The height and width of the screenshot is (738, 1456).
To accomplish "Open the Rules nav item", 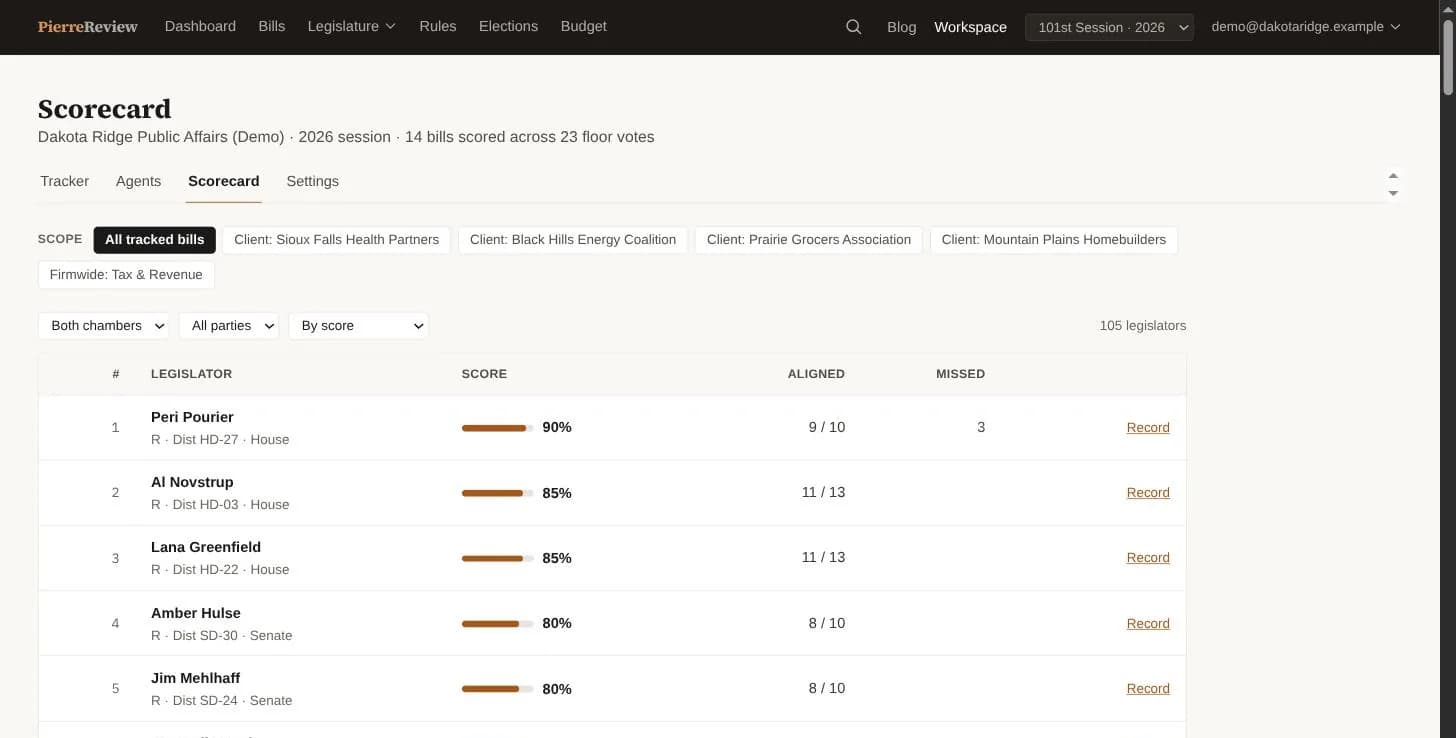I will coord(438,27).
